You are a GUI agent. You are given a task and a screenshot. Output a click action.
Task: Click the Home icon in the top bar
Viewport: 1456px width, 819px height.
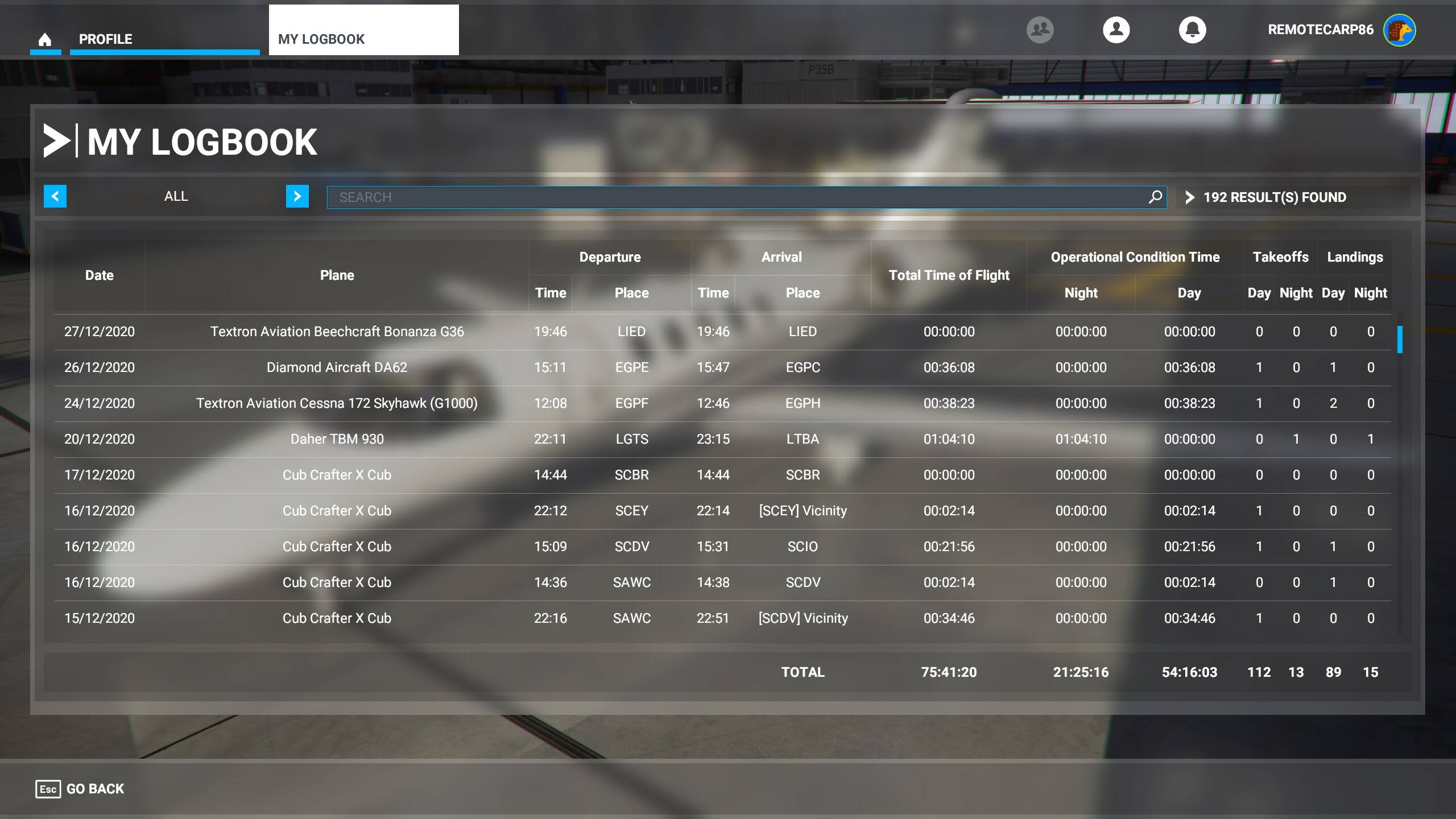point(45,39)
